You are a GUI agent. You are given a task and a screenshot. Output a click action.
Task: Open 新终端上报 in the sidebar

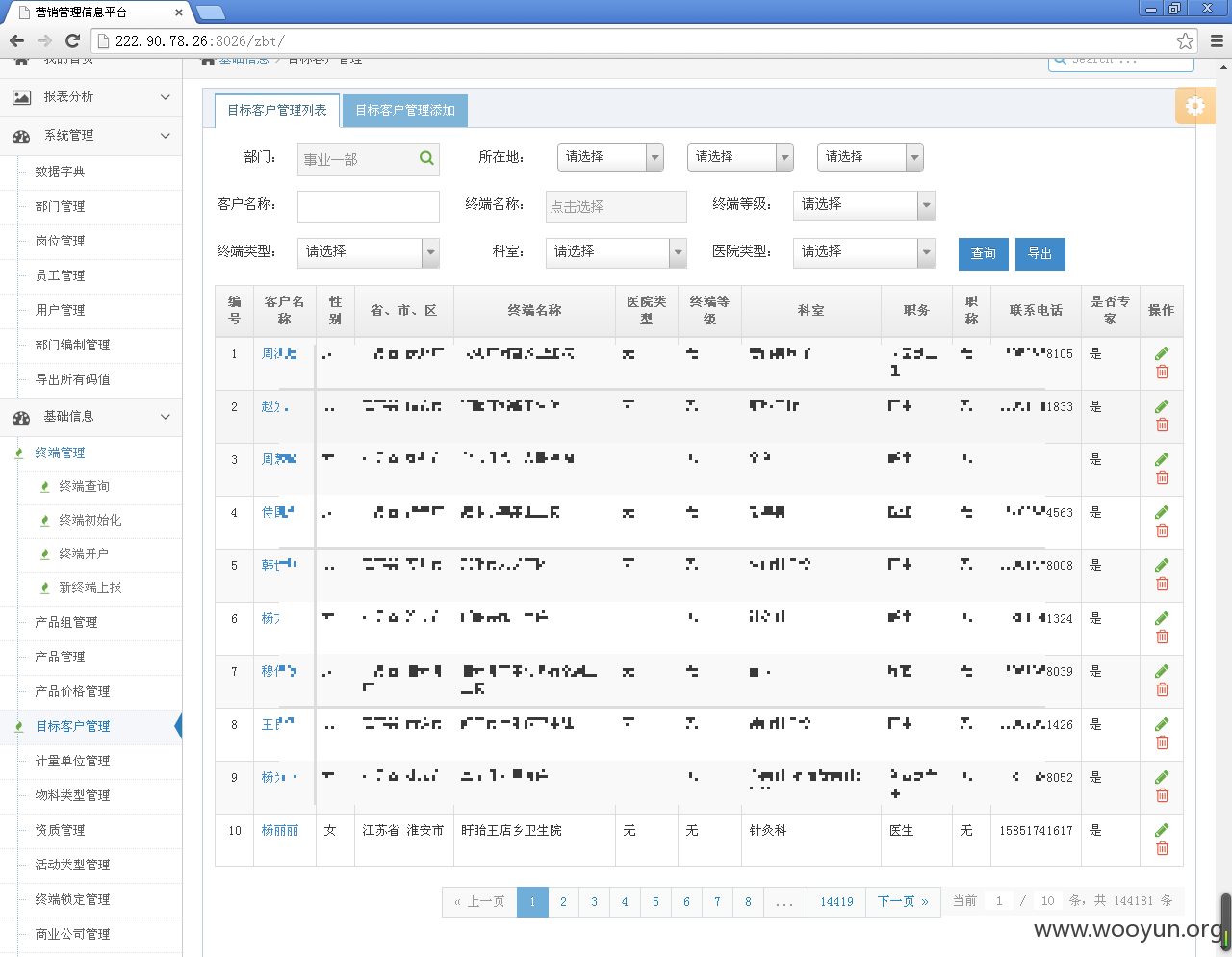click(x=90, y=587)
